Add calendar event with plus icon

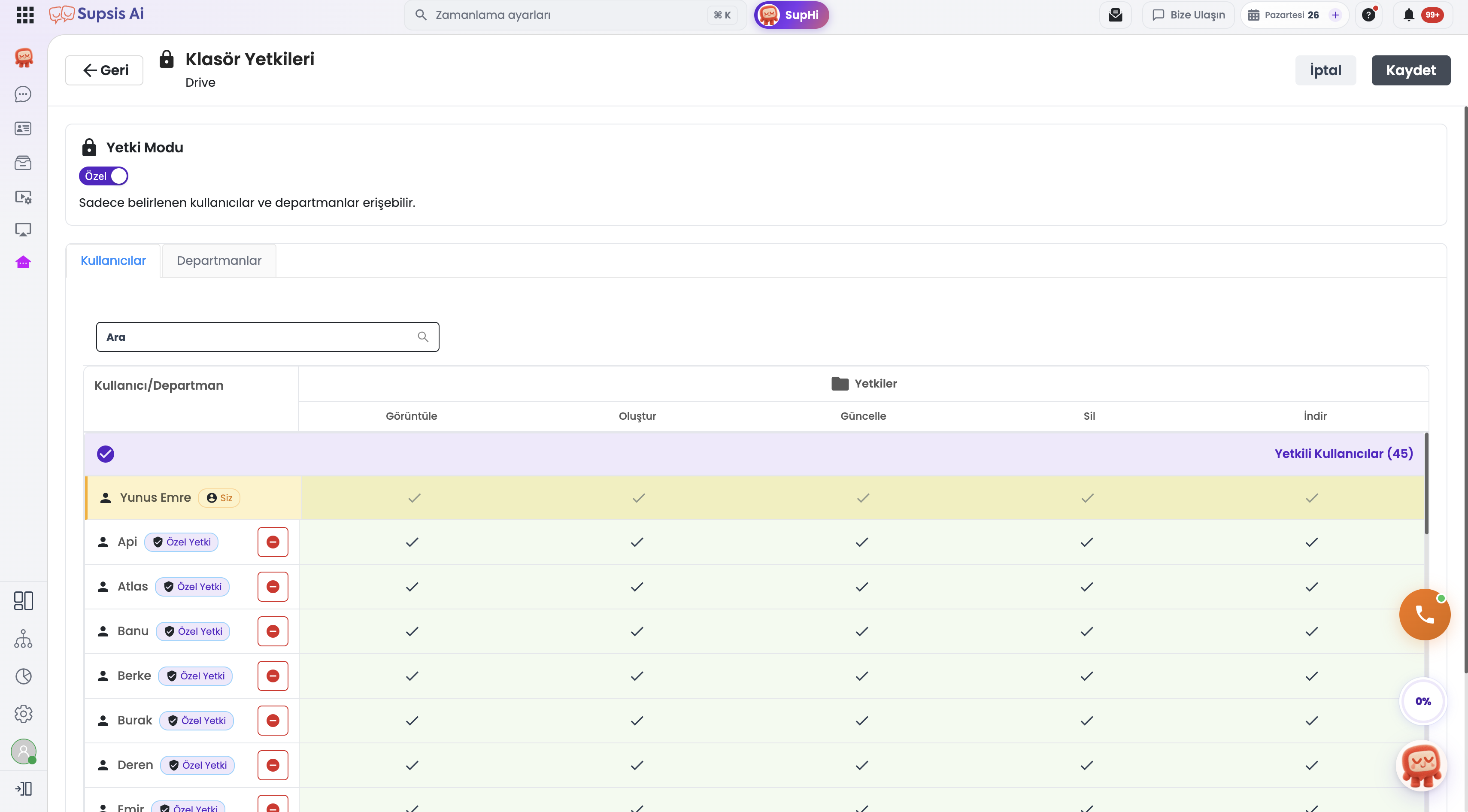point(1335,15)
